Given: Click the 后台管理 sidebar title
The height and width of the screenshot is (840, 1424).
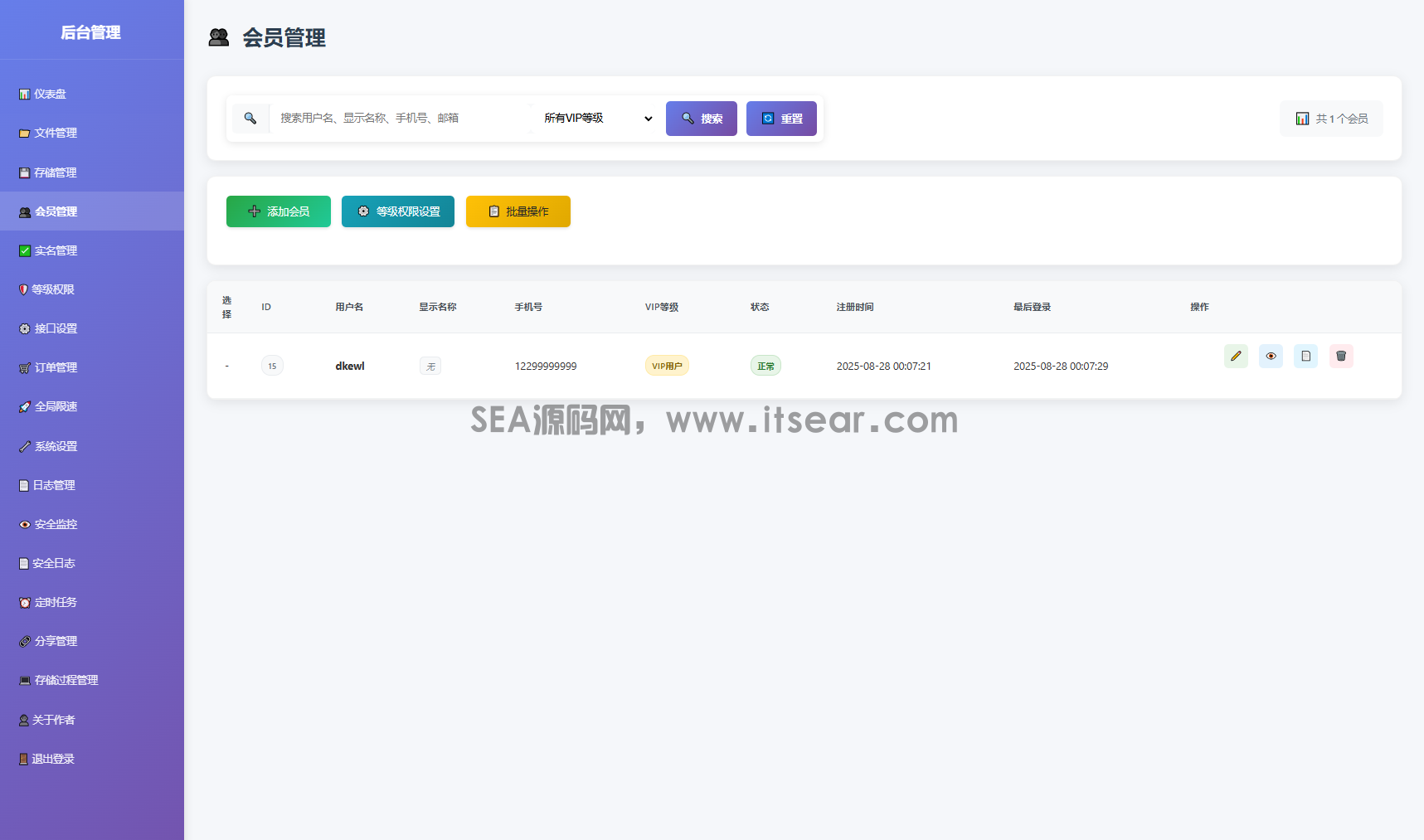Looking at the screenshot, I should 91,32.
